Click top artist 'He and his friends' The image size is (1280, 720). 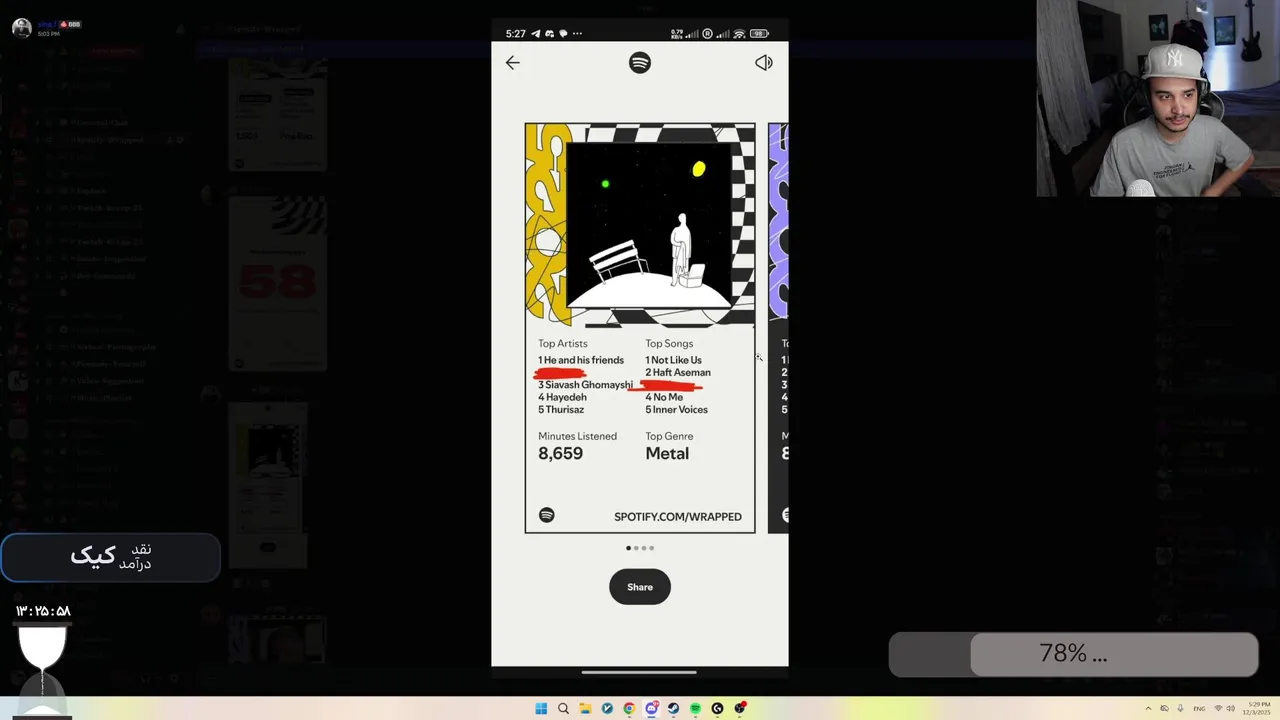coord(581,360)
